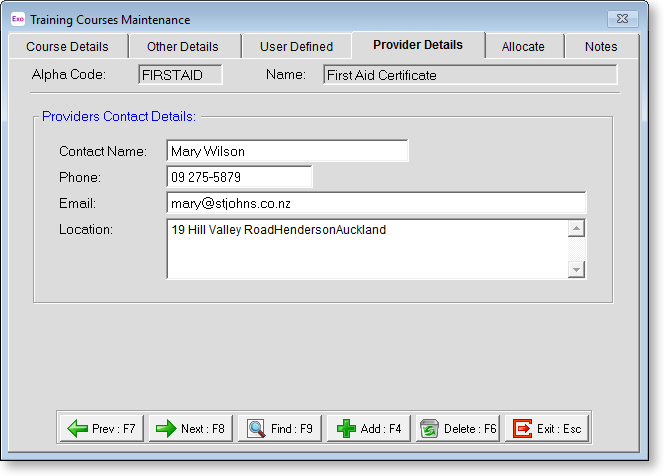Screen dimensions: 664x476
Task: Close the Training Courses Maintenance window
Action: [x=623, y=19]
